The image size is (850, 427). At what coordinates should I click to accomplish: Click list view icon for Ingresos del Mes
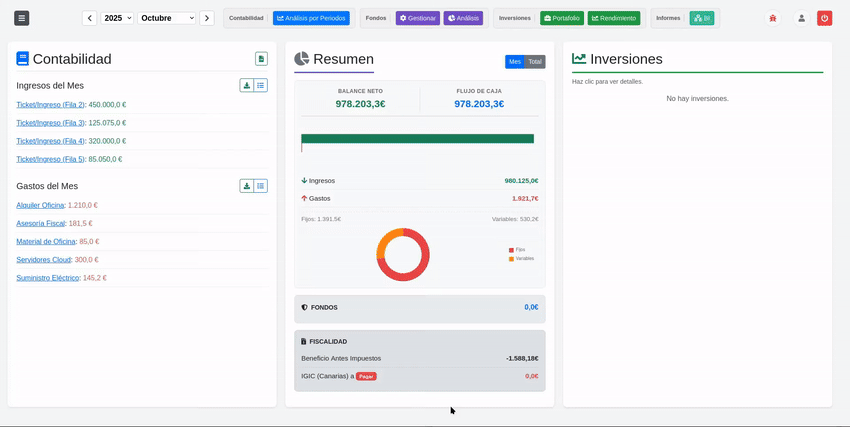(x=261, y=85)
